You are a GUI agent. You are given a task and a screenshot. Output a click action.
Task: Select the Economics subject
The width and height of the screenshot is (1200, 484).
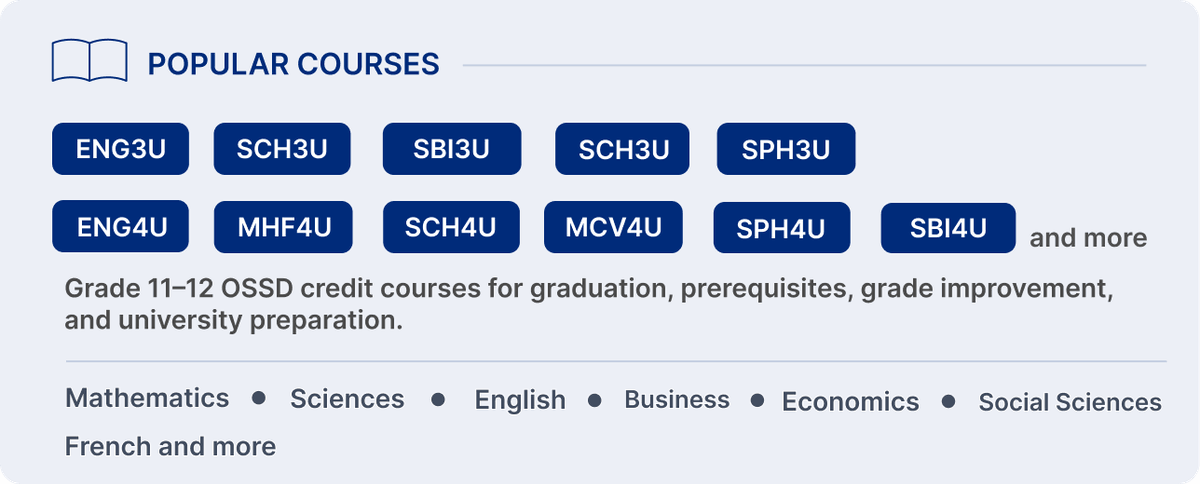[x=850, y=402]
